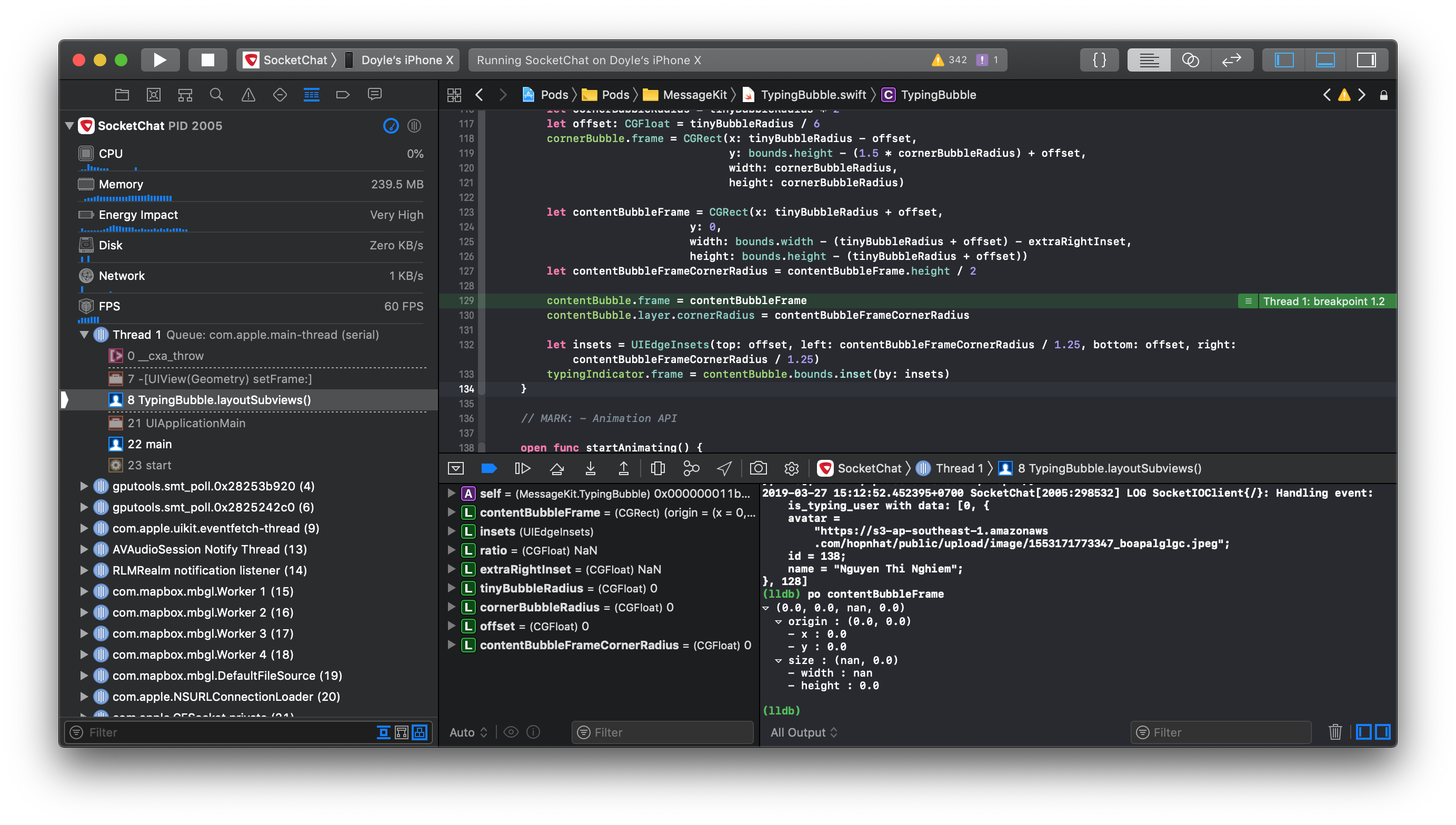1456x825 pixels.
Task: Click the Stop button in toolbar
Action: tap(207, 60)
